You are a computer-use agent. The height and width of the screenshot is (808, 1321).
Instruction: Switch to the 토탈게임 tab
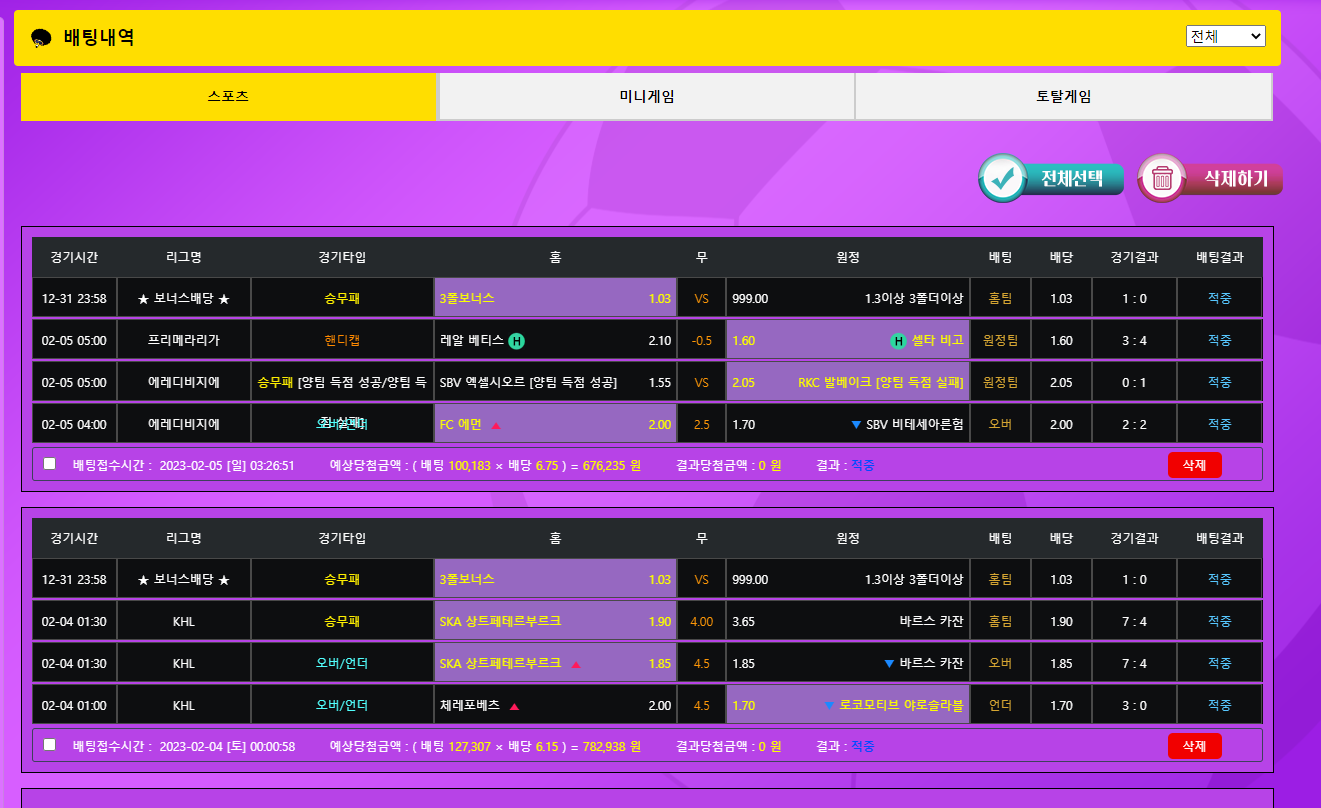tap(1063, 97)
